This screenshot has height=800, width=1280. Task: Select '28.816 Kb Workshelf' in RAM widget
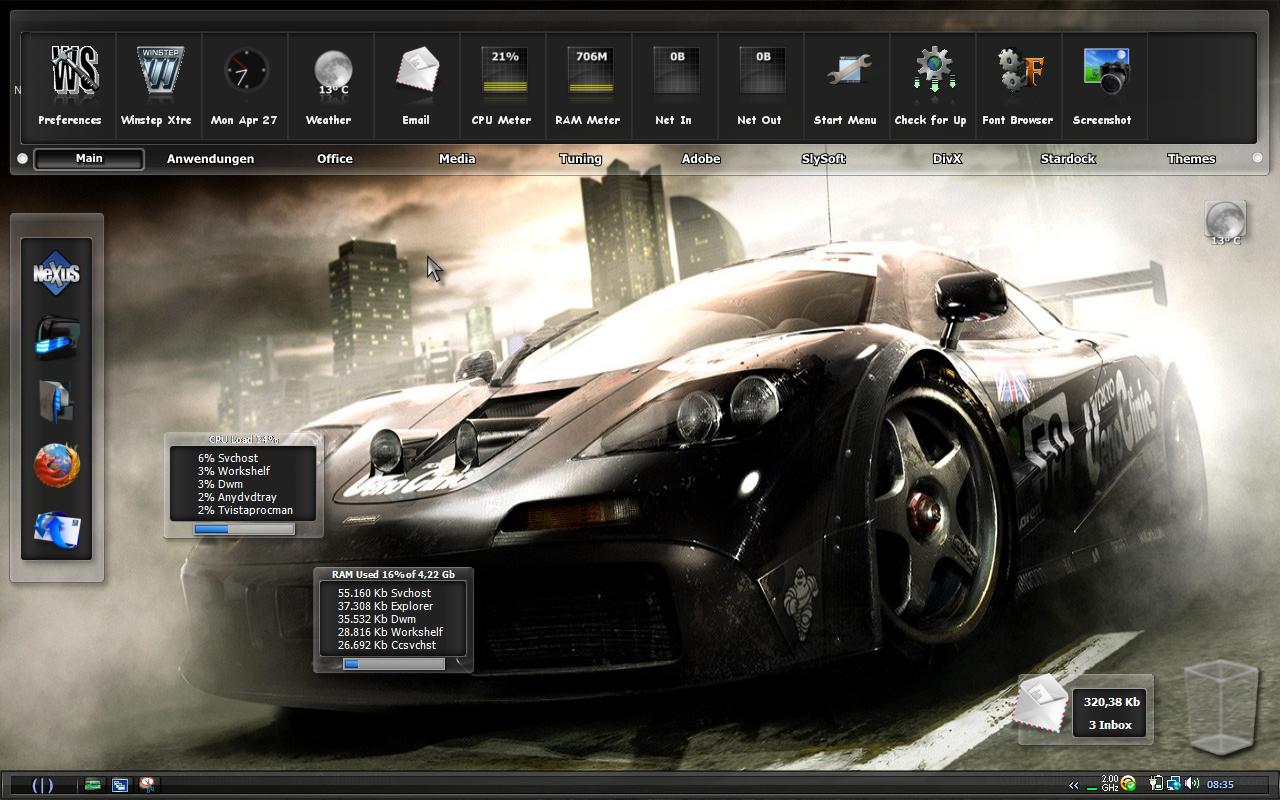tap(390, 632)
